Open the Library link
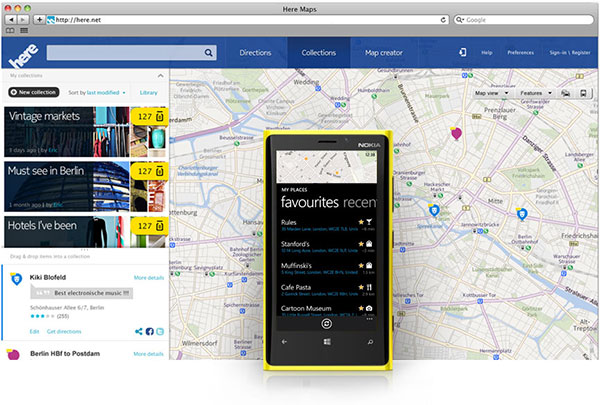The height and width of the screenshot is (405, 600). click(x=148, y=93)
